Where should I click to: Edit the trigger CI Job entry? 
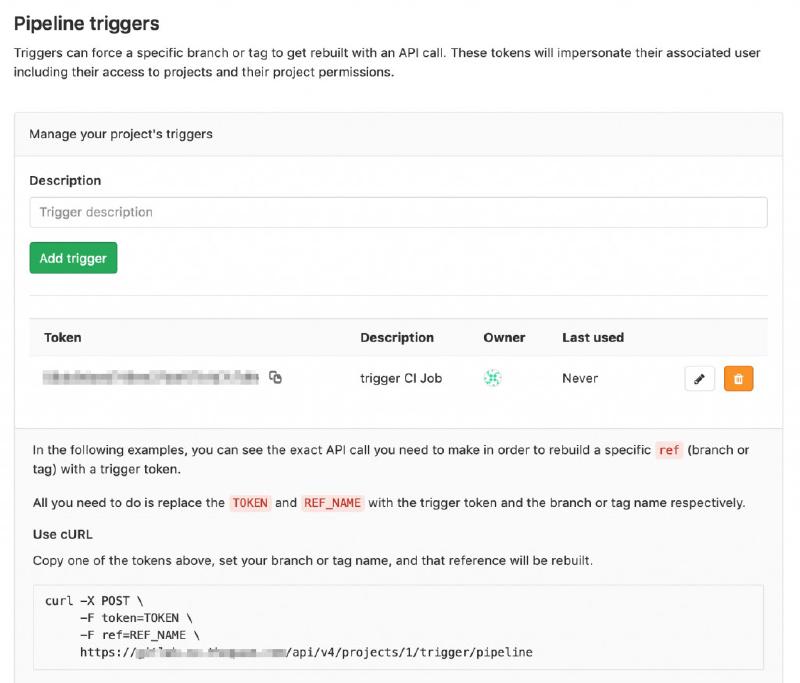[x=698, y=378]
